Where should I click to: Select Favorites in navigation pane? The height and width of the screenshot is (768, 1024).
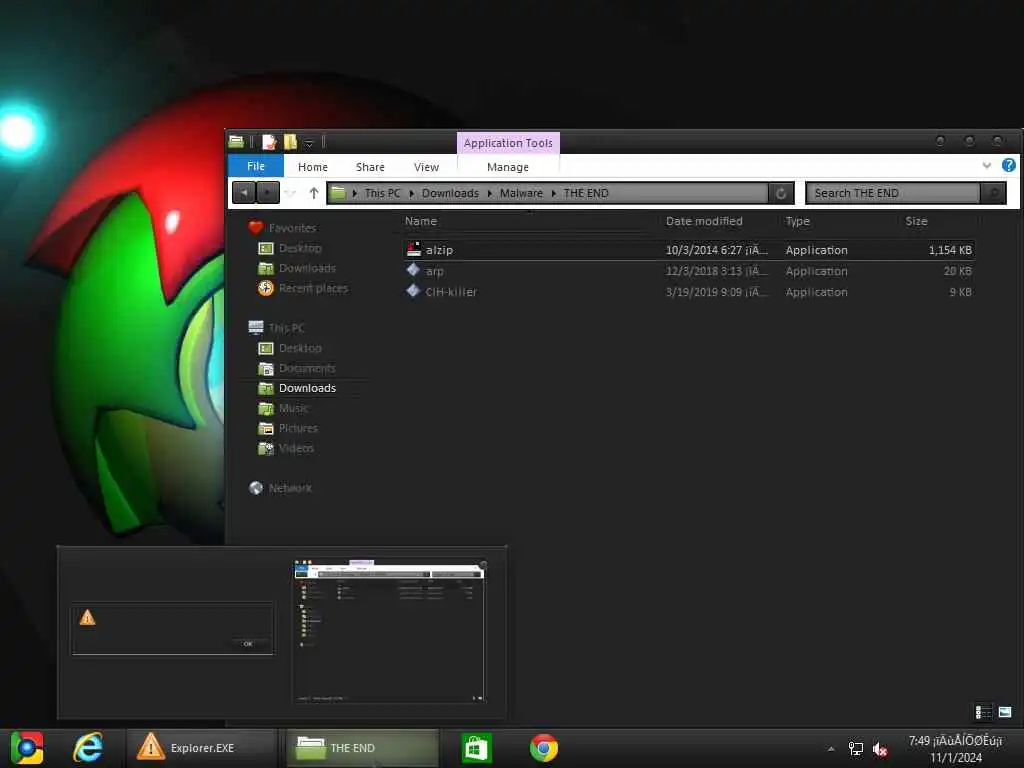point(292,228)
